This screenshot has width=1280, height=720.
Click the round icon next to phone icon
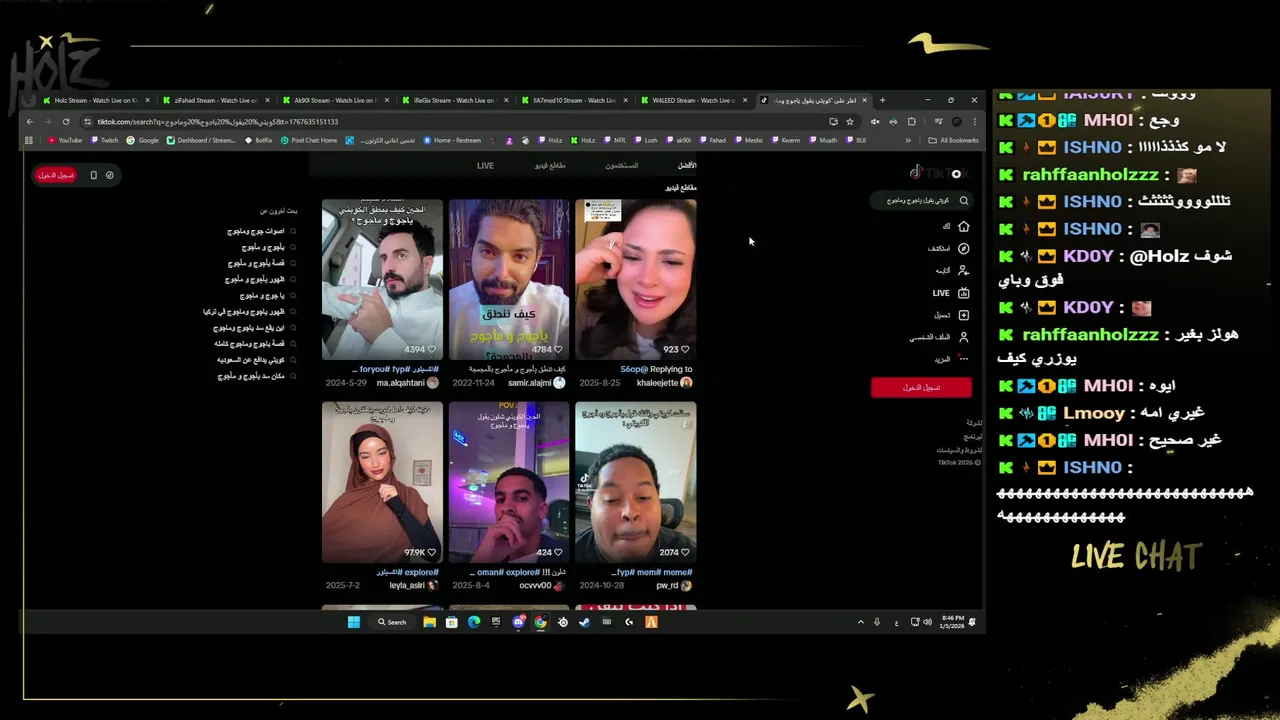click(x=110, y=175)
